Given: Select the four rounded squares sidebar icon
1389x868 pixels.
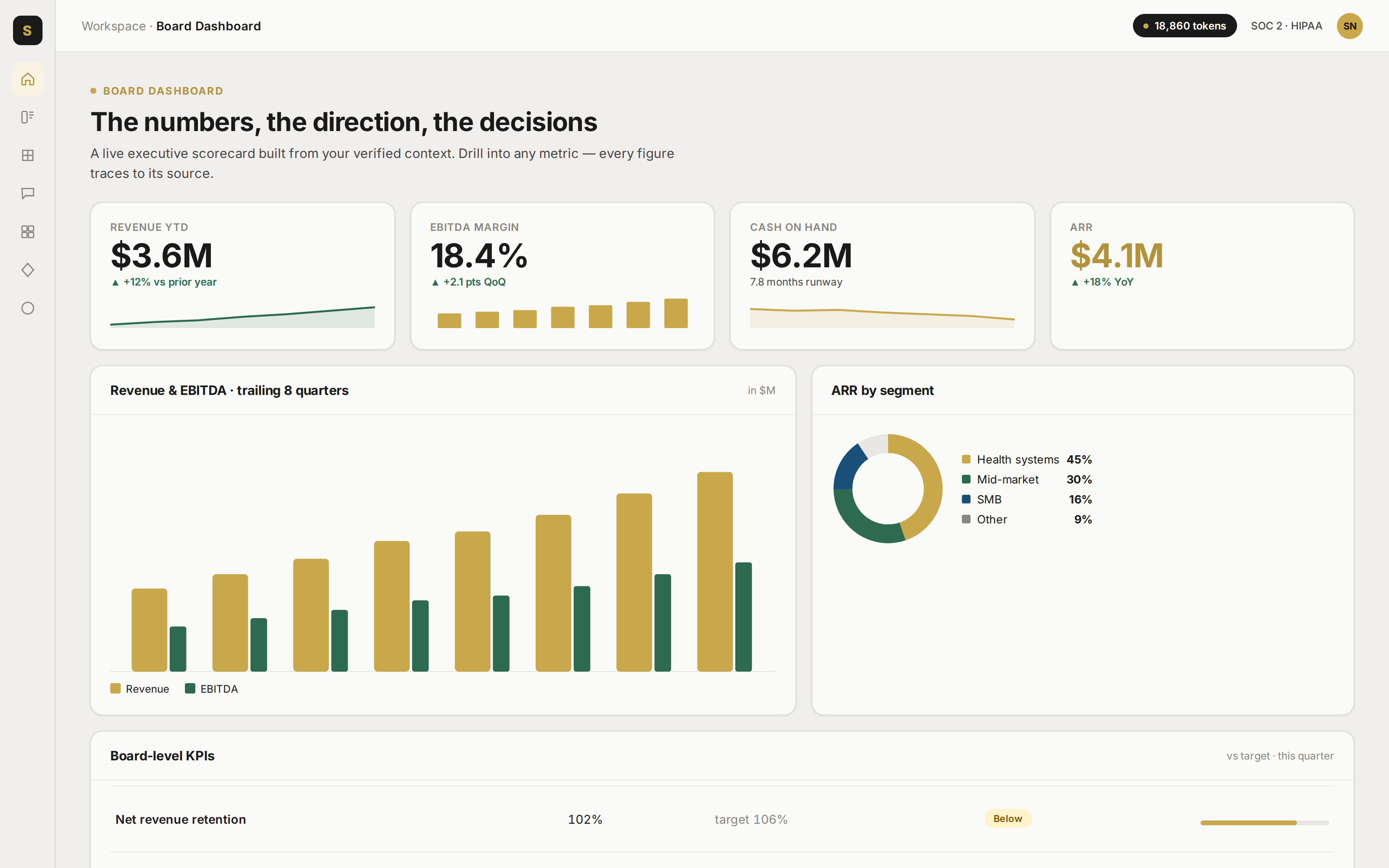Looking at the screenshot, I should pyautogui.click(x=27, y=232).
